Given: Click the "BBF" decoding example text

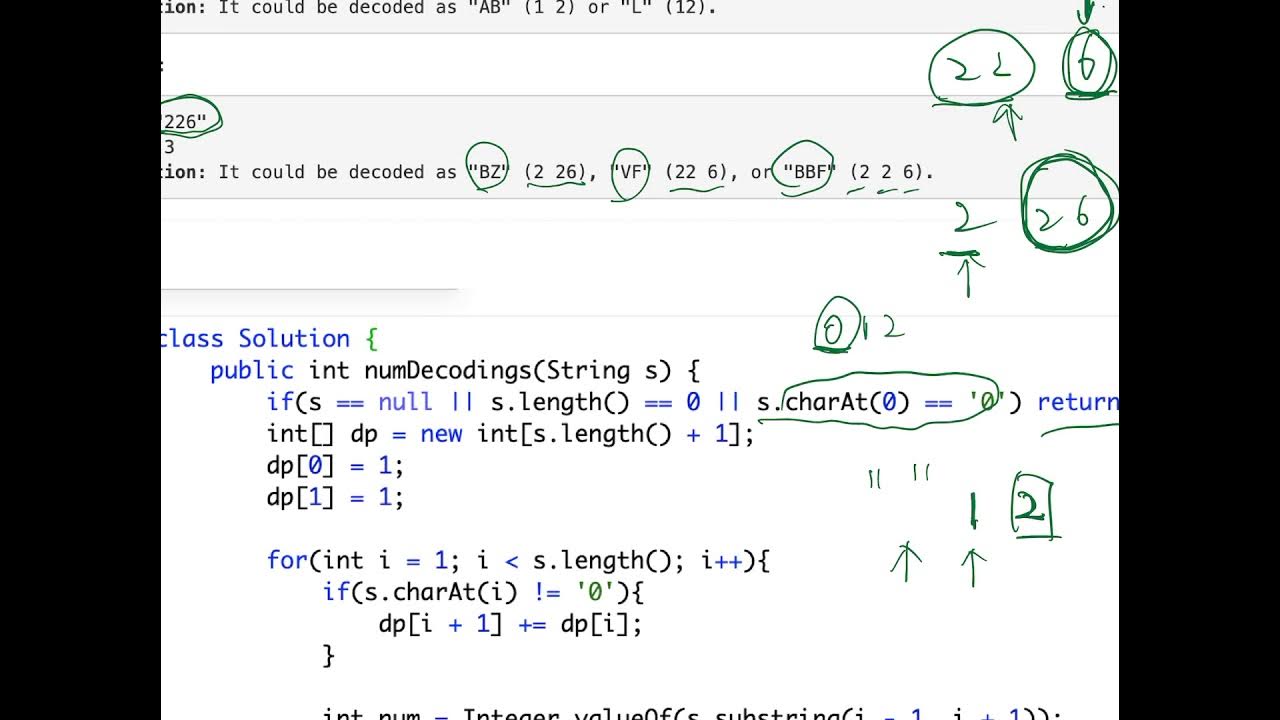Looking at the screenshot, I should (809, 172).
